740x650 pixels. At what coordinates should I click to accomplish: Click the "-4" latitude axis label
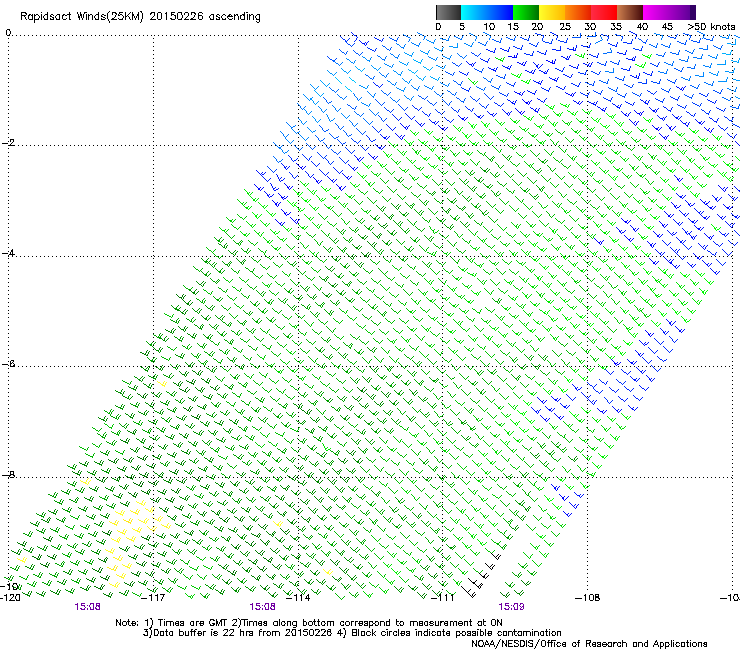pos(8,253)
